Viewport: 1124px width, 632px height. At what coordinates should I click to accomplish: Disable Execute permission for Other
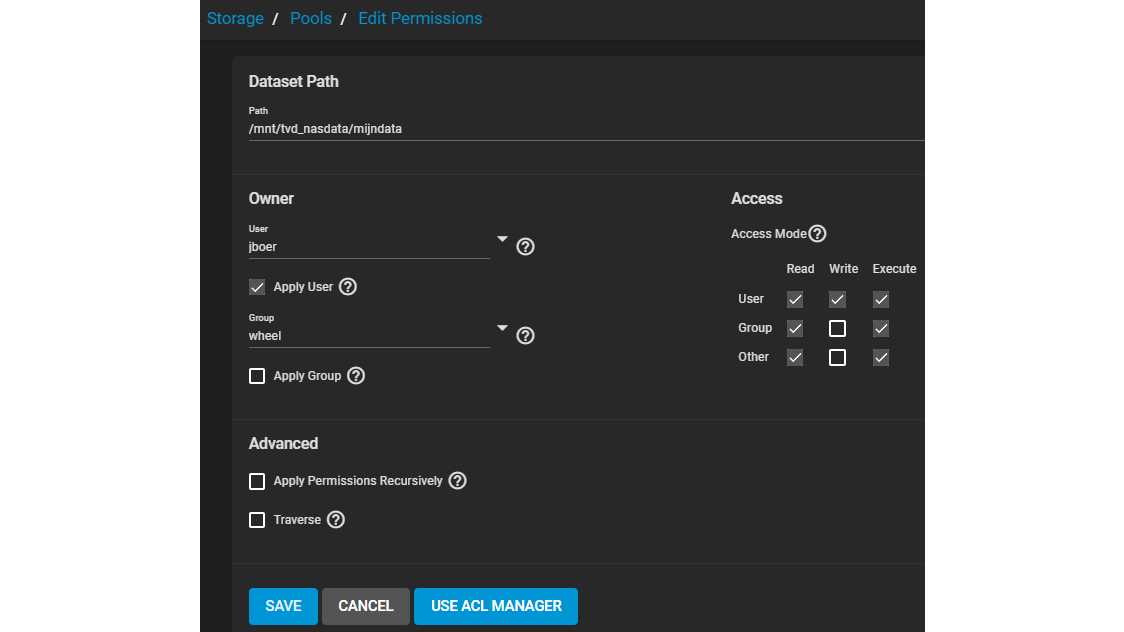tap(881, 357)
